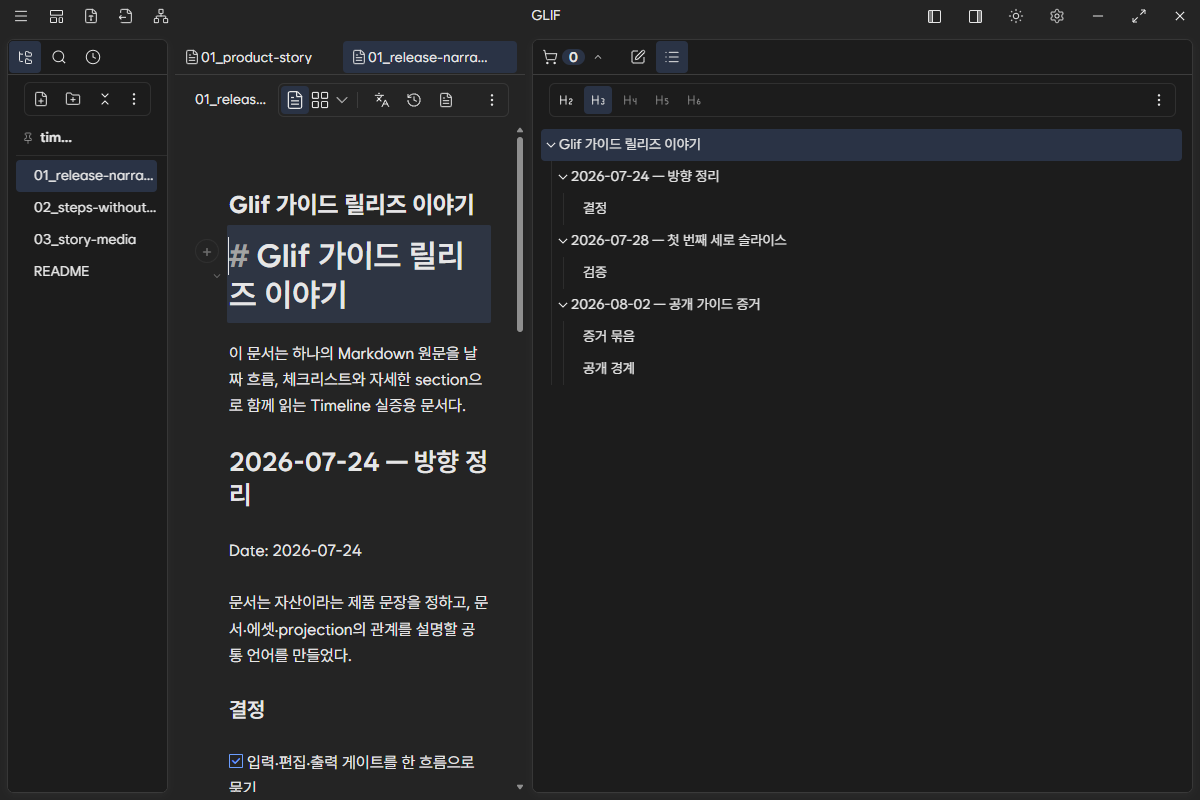Viewport: 1200px width, 800px height.
Task: Switch to the 01_product-story tab
Action: pyautogui.click(x=249, y=57)
